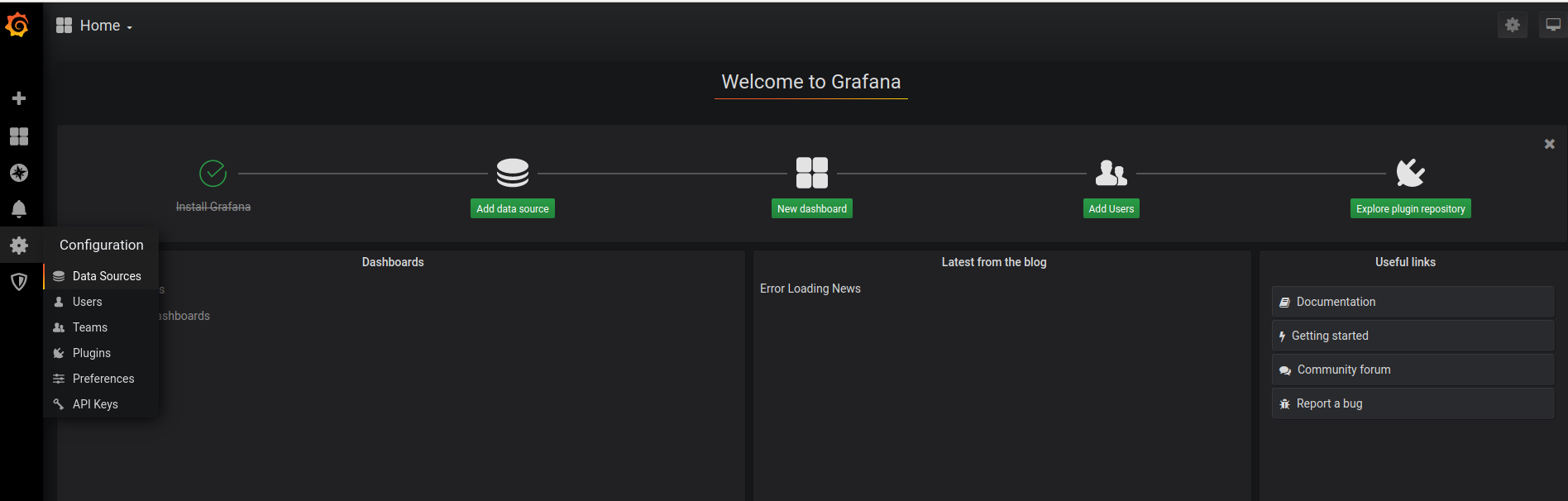
Task: Open the Documentation link
Action: click(x=1413, y=302)
